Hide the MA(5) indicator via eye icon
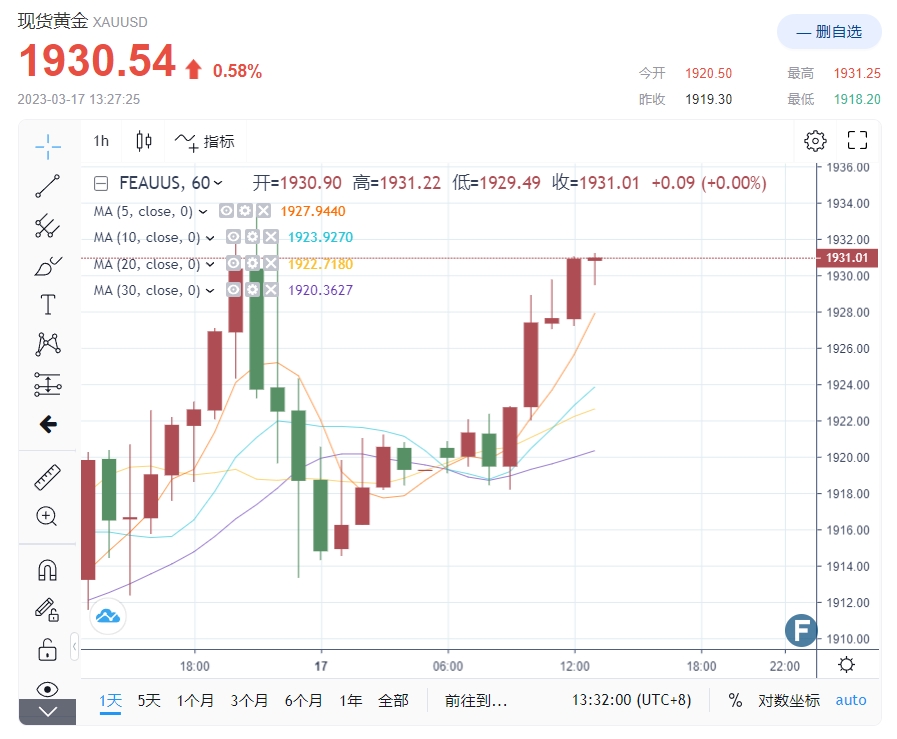This screenshot has width=897, height=739. coord(227,211)
